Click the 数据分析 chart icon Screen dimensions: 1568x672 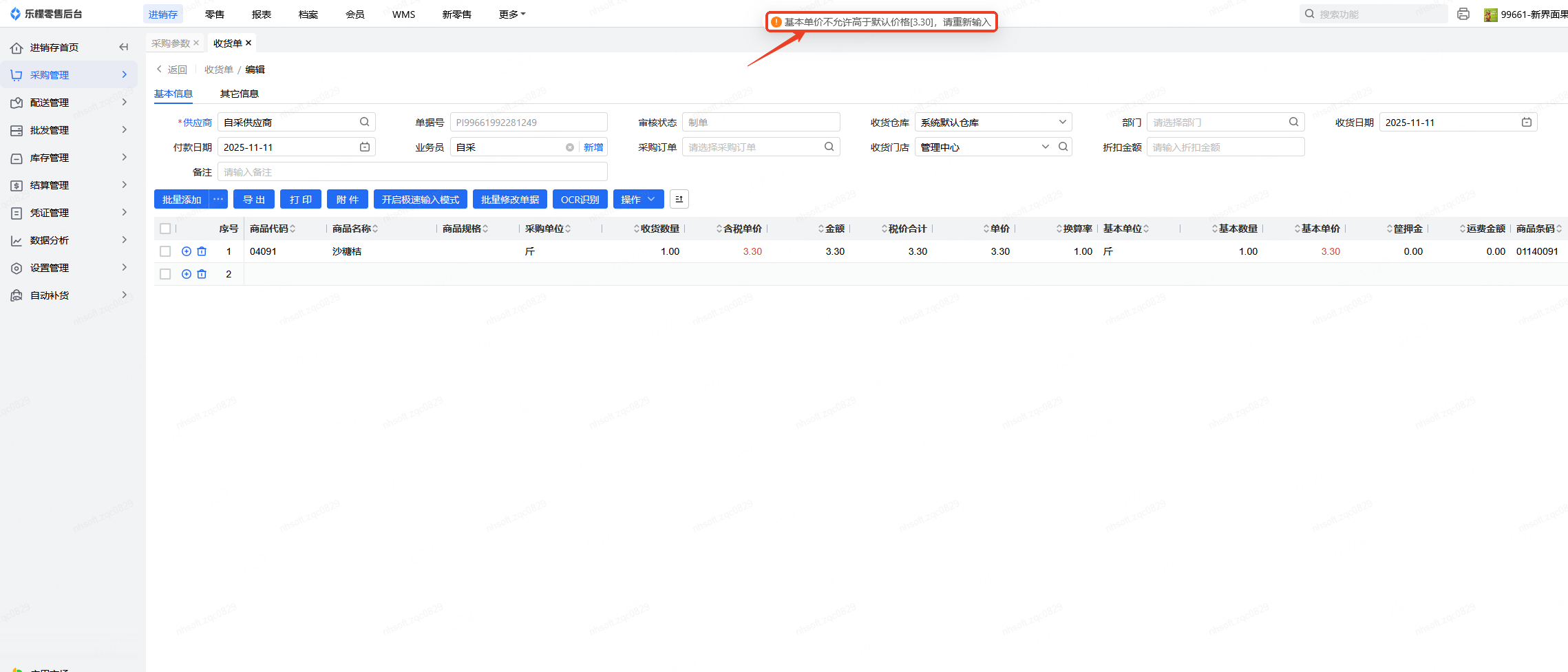coord(17,240)
